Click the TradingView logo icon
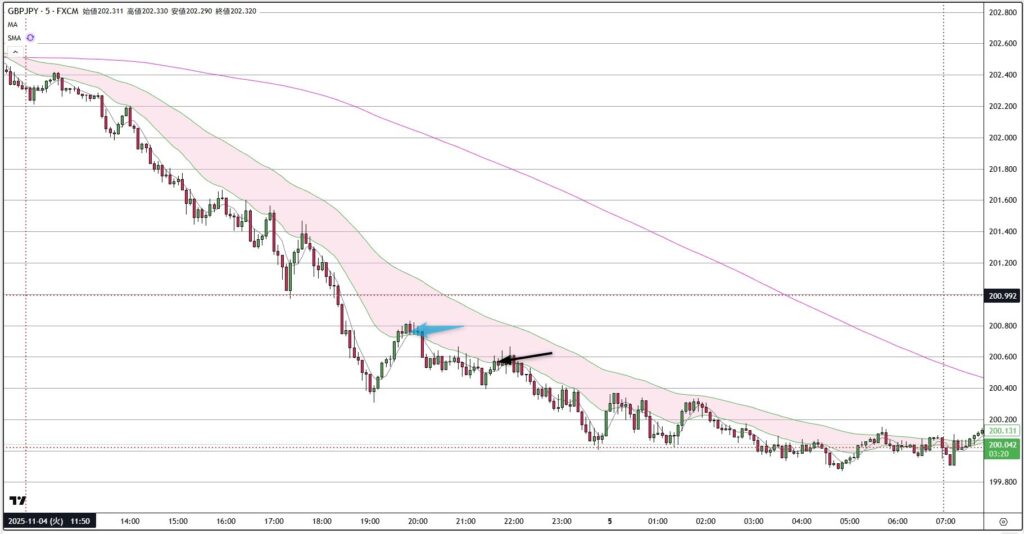 click(x=18, y=501)
